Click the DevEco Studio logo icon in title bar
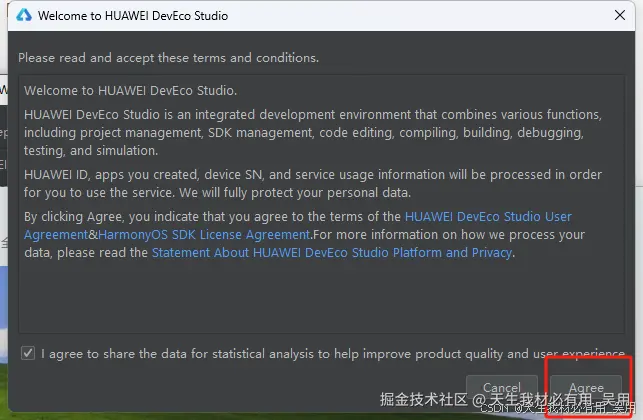643x420 pixels. click(x=24, y=15)
